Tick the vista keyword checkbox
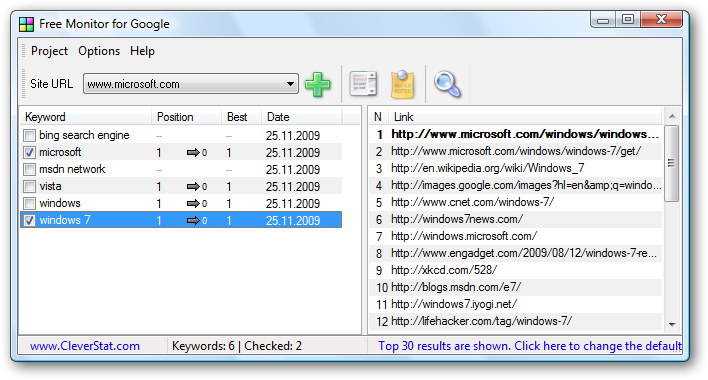 (30, 186)
